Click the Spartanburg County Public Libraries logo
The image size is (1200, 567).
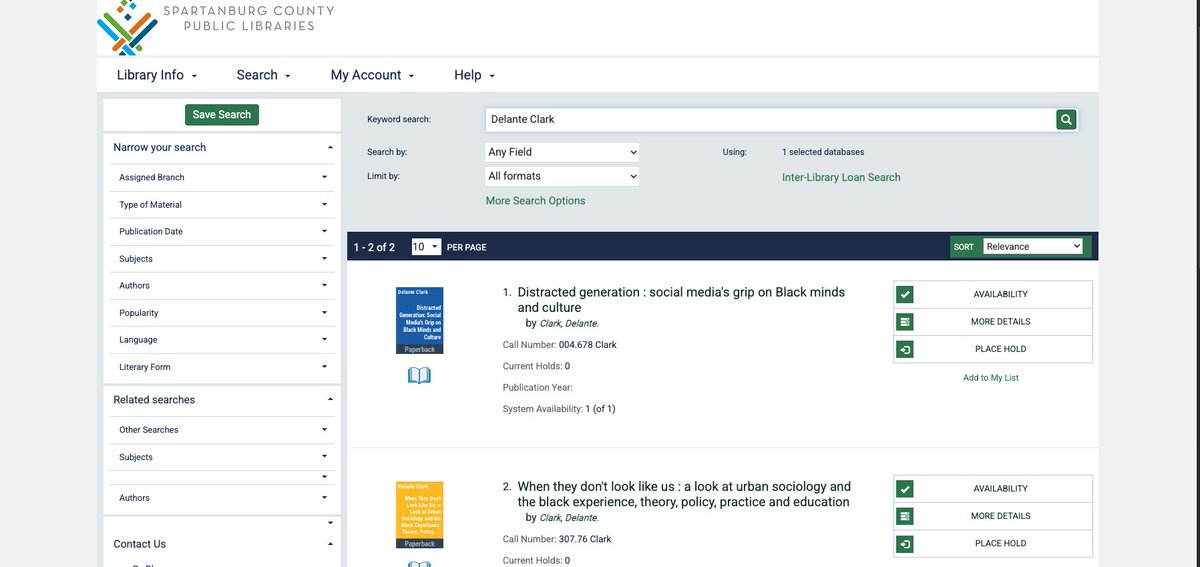click(216, 27)
